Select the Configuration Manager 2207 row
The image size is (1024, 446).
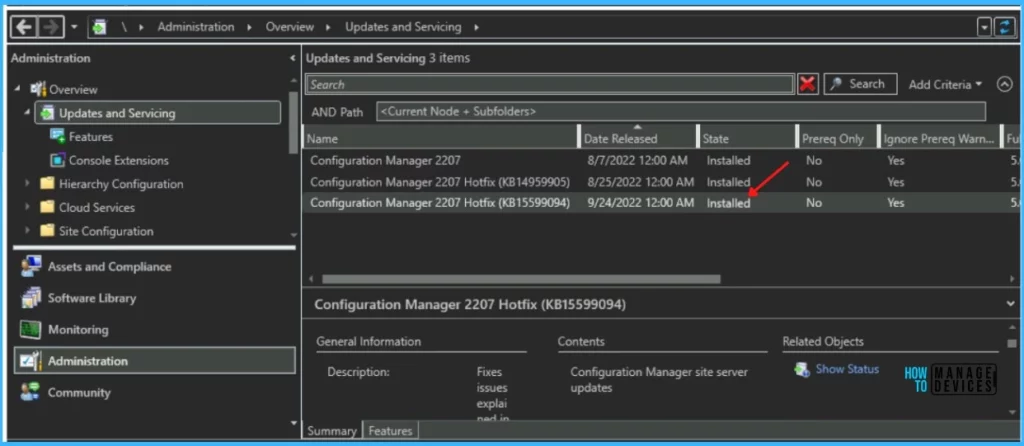point(662,160)
